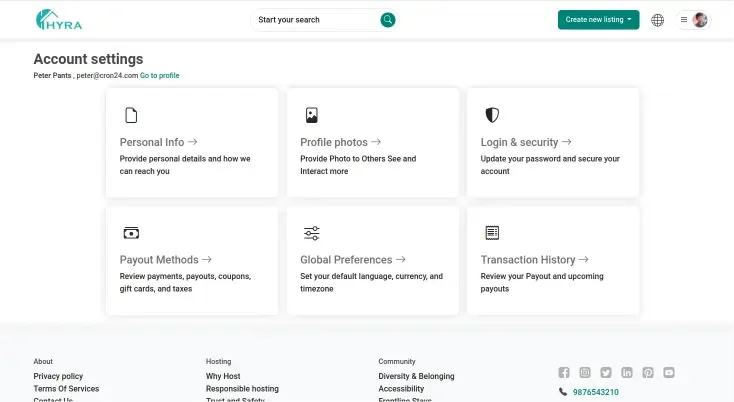734x402 pixels.
Task: Click the "Account settings" page title
Action: (88, 59)
